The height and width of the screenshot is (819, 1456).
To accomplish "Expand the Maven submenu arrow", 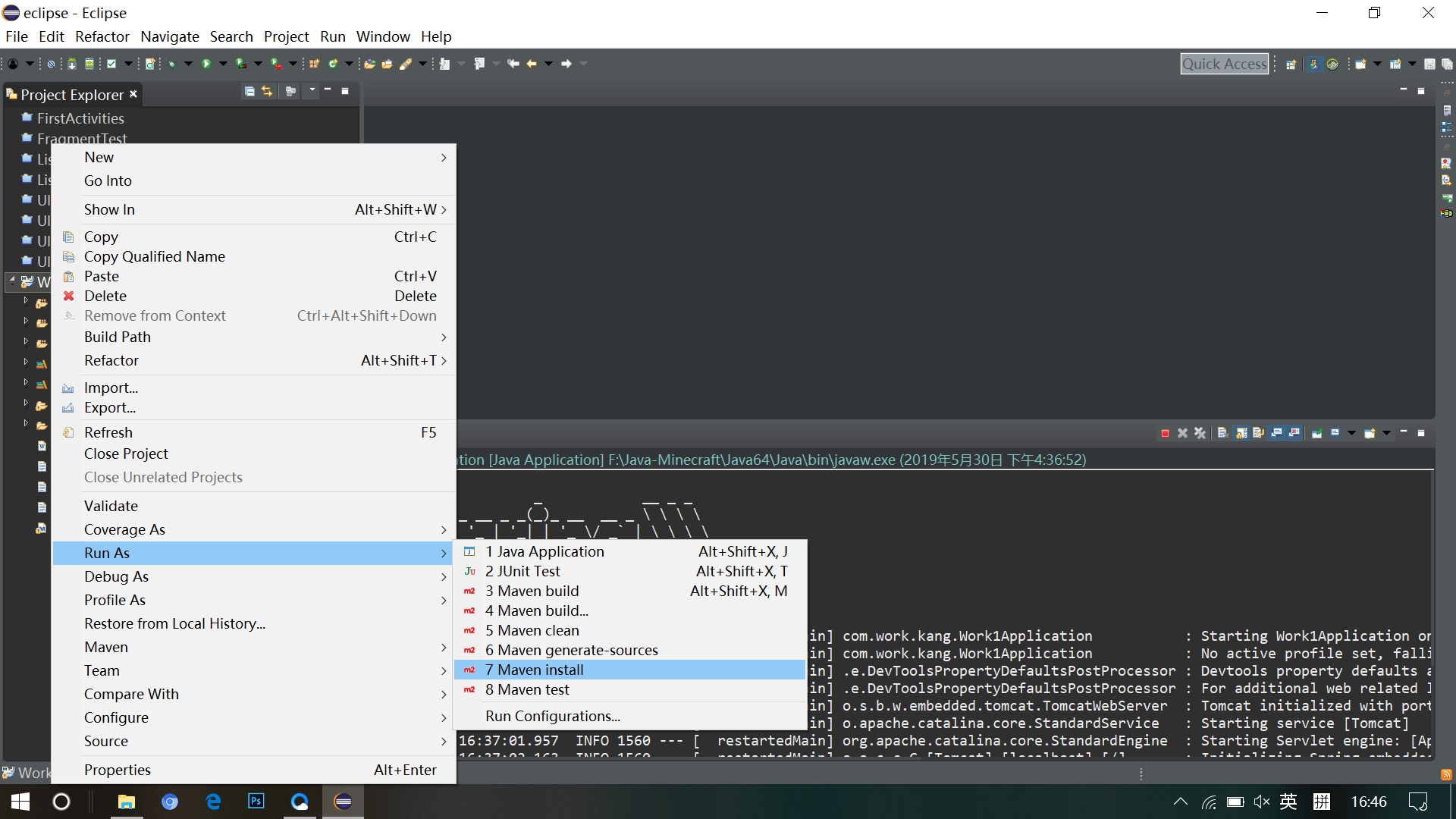I will coord(444,648).
